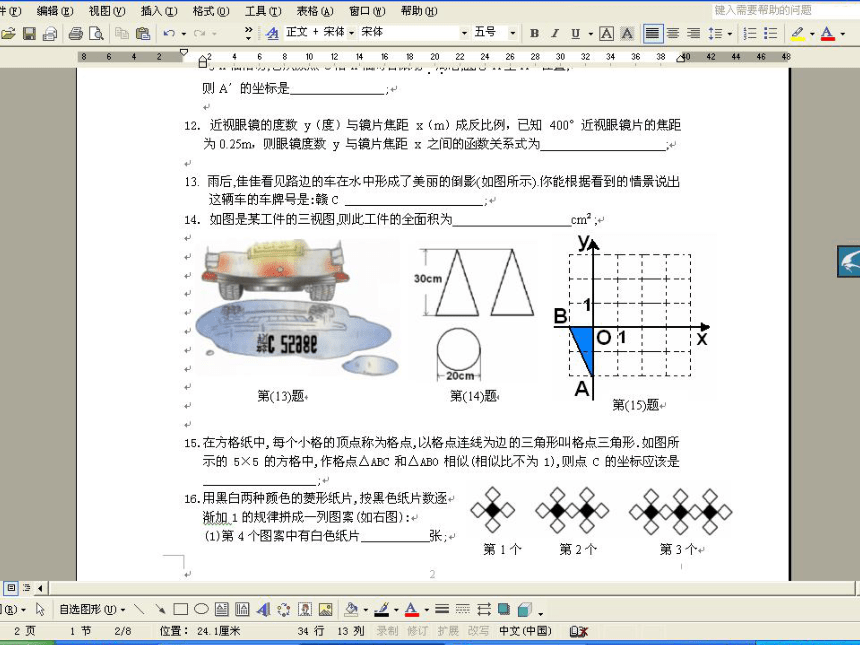This screenshot has height=645, width=860.
Task: Toggle Justify paragraph alignment
Action: [x=652, y=34]
